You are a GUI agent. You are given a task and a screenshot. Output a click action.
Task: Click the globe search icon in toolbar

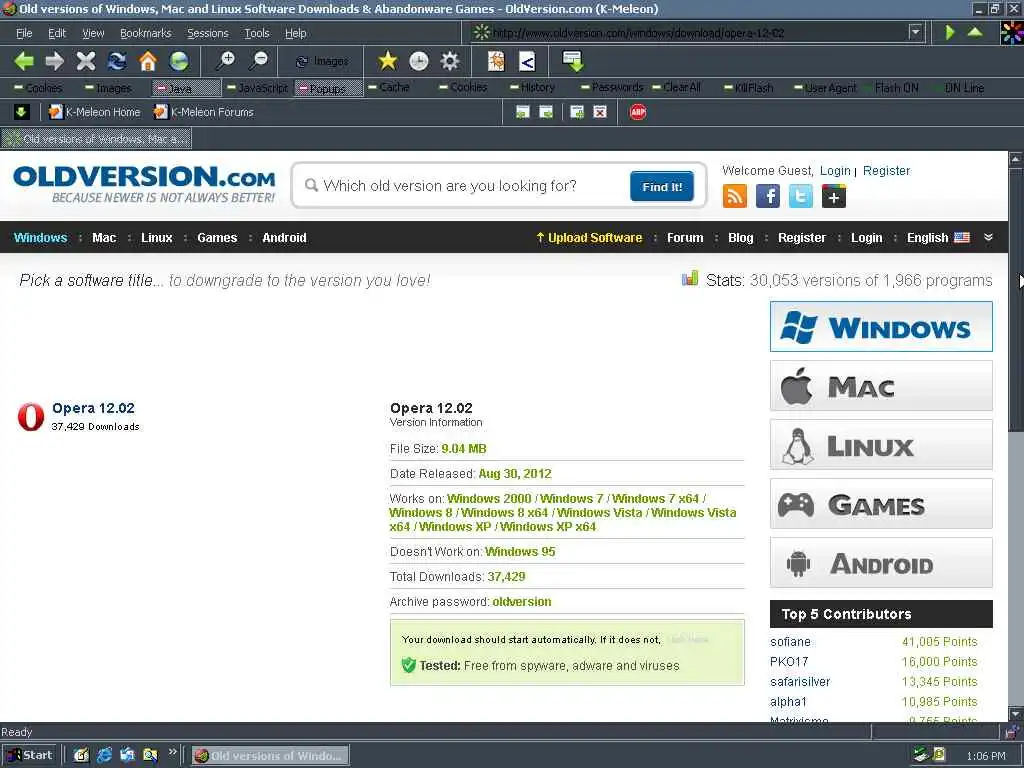click(x=179, y=61)
